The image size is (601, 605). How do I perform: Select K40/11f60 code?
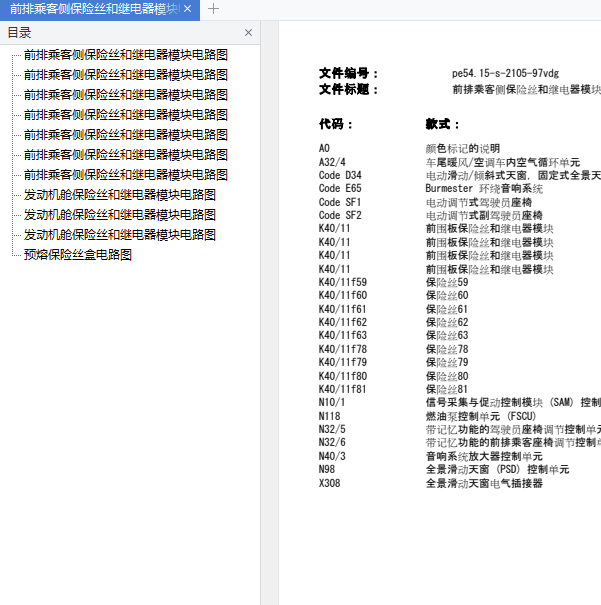[x=343, y=295]
